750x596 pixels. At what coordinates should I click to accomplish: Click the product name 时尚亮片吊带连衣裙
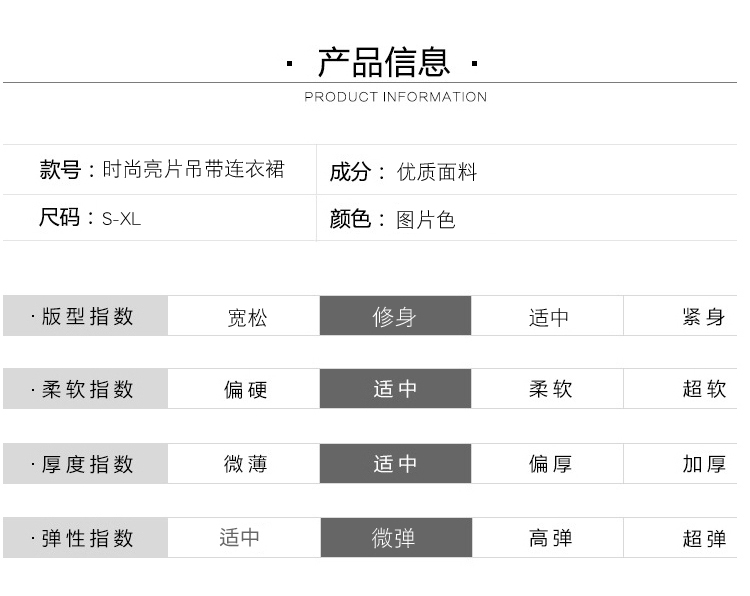pos(193,170)
